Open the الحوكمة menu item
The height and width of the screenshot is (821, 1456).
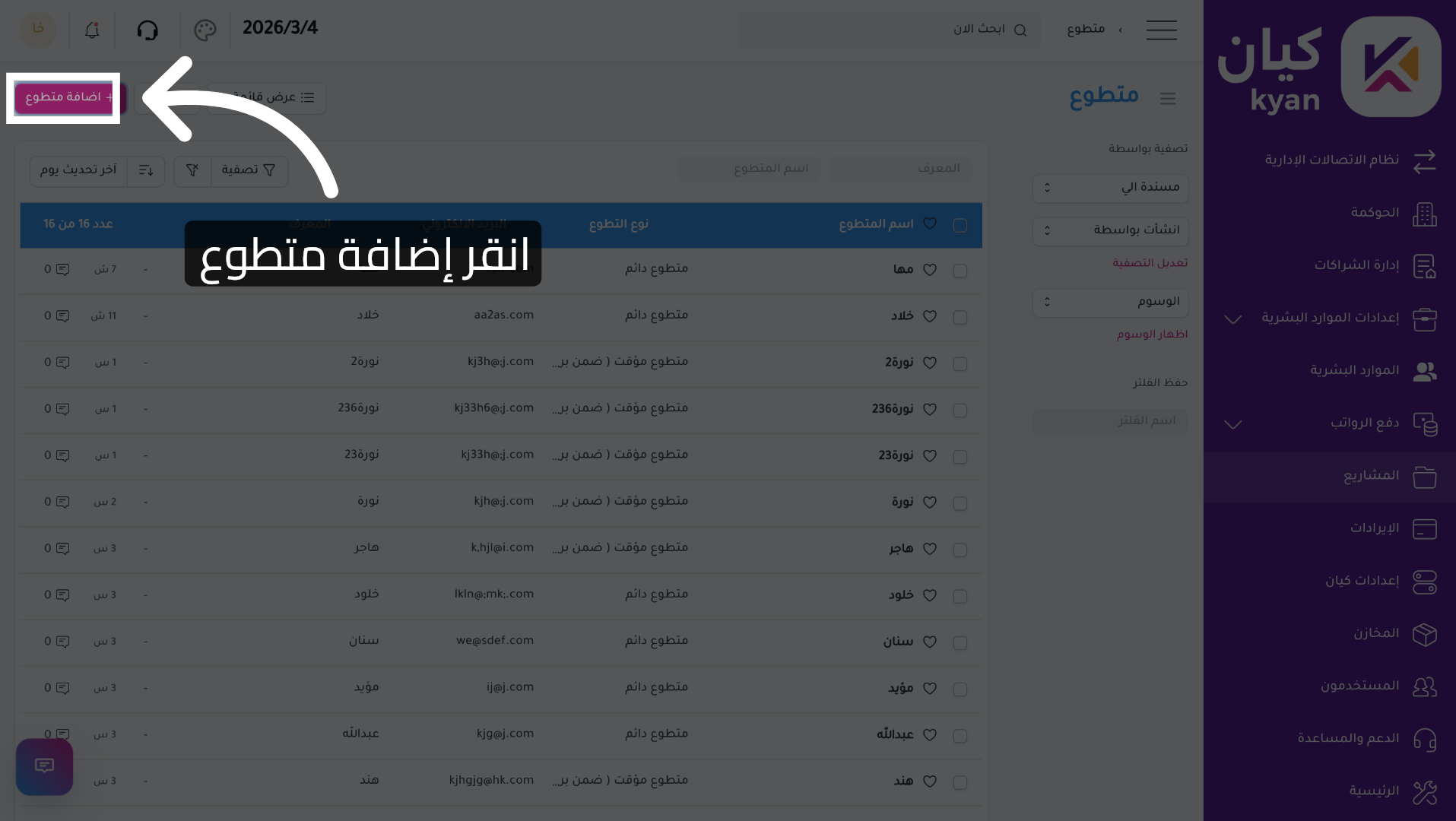[1426, 214]
